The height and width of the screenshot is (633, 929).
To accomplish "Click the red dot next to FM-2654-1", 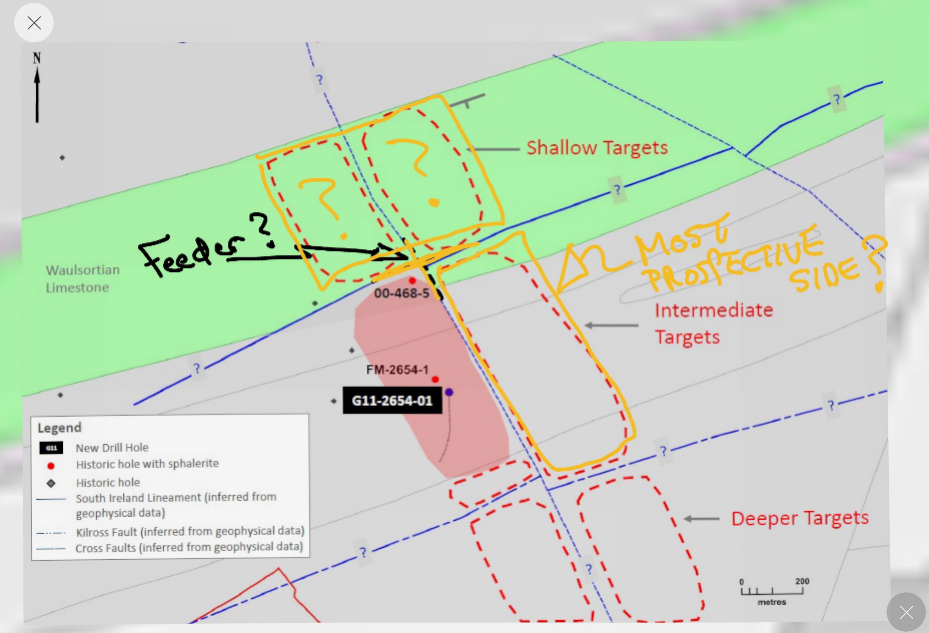I will click(x=435, y=379).
